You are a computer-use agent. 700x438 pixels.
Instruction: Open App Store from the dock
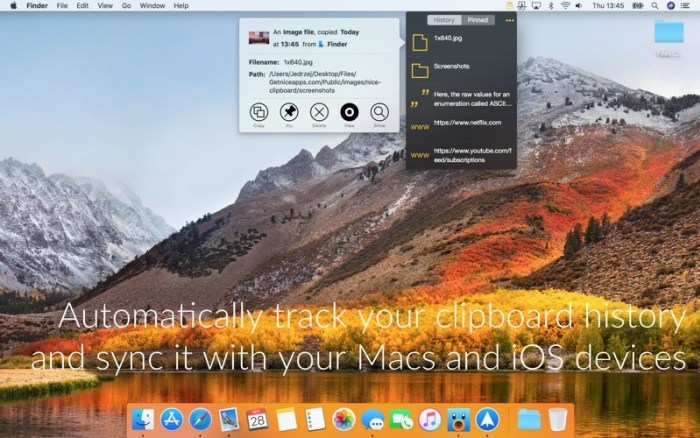click(x=172, y=420)
